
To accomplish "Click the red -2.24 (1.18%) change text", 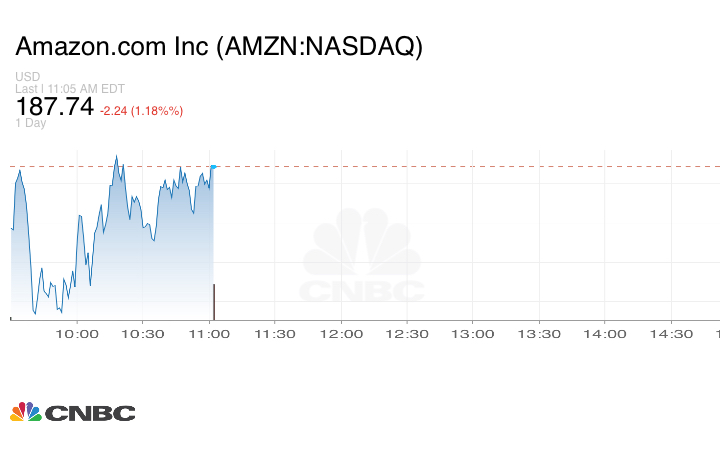I will (x=141, y=110).
